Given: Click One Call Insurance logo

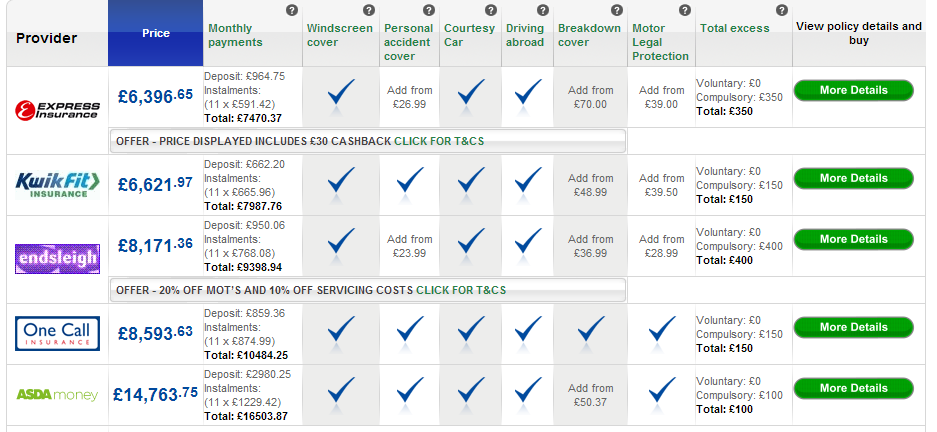Looking at the screenshot, I should 57,332.
